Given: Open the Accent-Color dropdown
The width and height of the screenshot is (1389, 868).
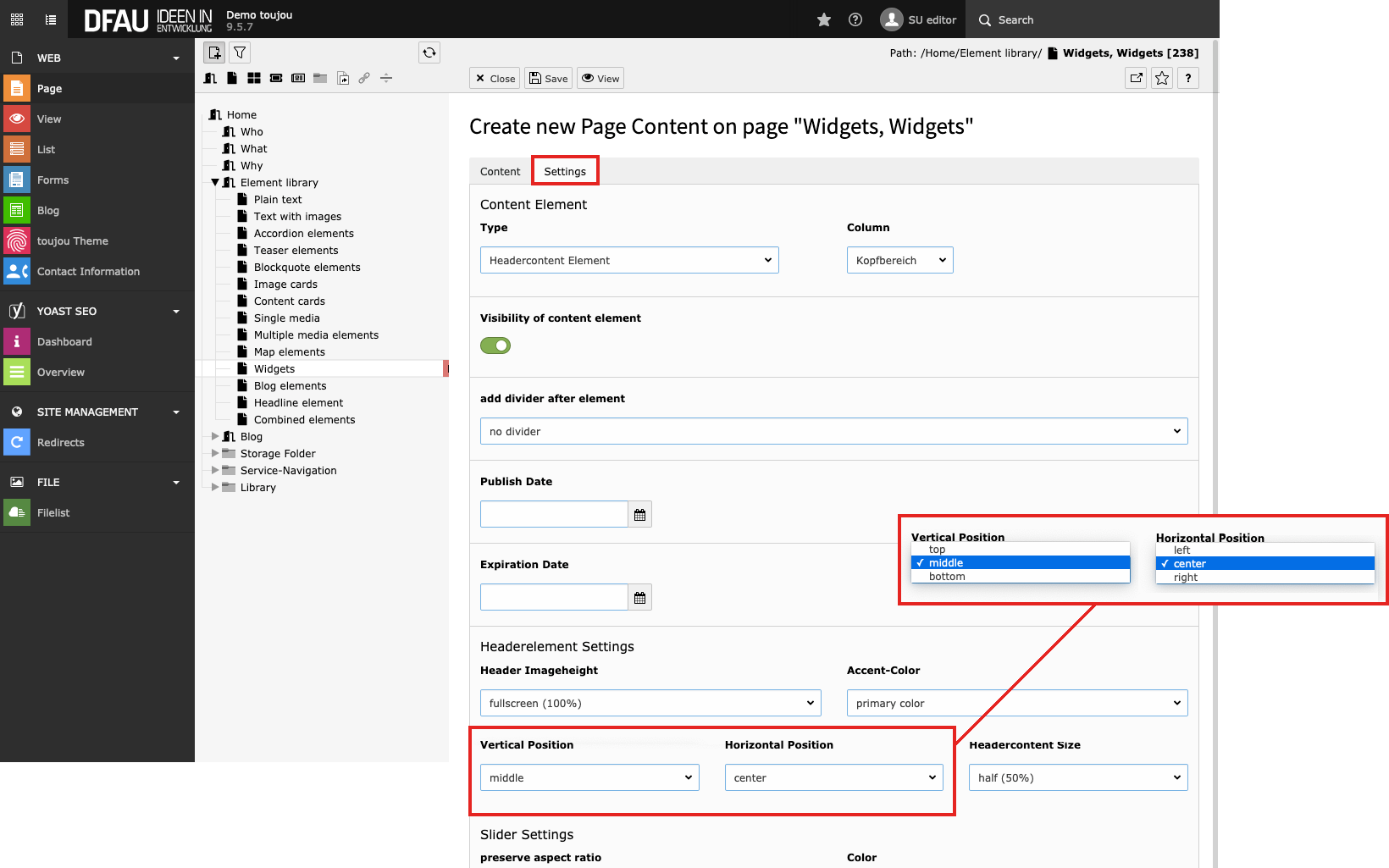Looking at the screenshot, I should pyautogui.click(x=1016, y=703).
